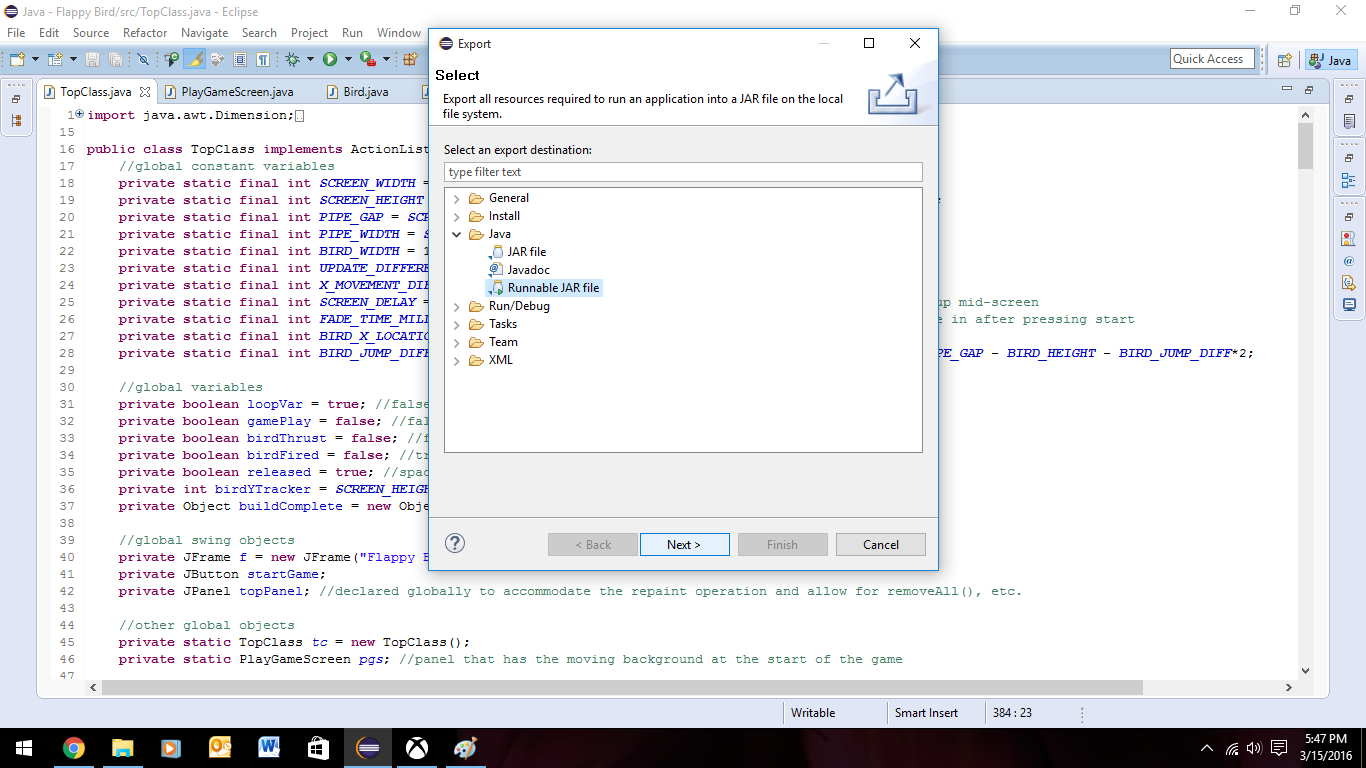Screen dimensions: 1366x768
Task: Expand folded imports on line 1
Action: point(79,114)
